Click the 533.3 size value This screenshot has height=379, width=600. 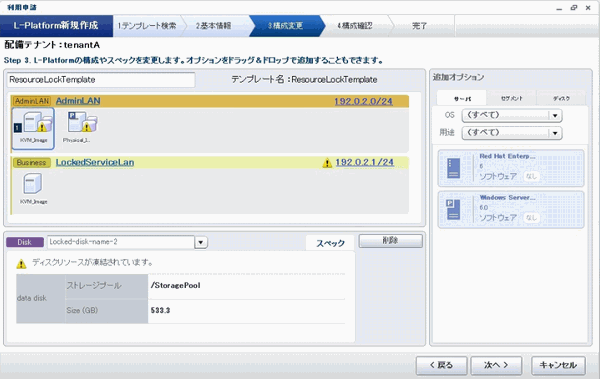160,310
